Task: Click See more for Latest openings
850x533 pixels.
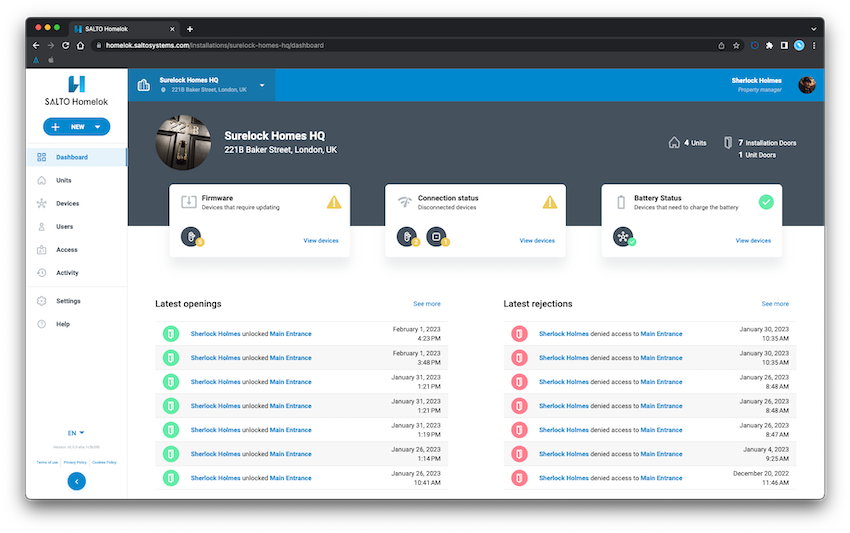Action: 427,304
